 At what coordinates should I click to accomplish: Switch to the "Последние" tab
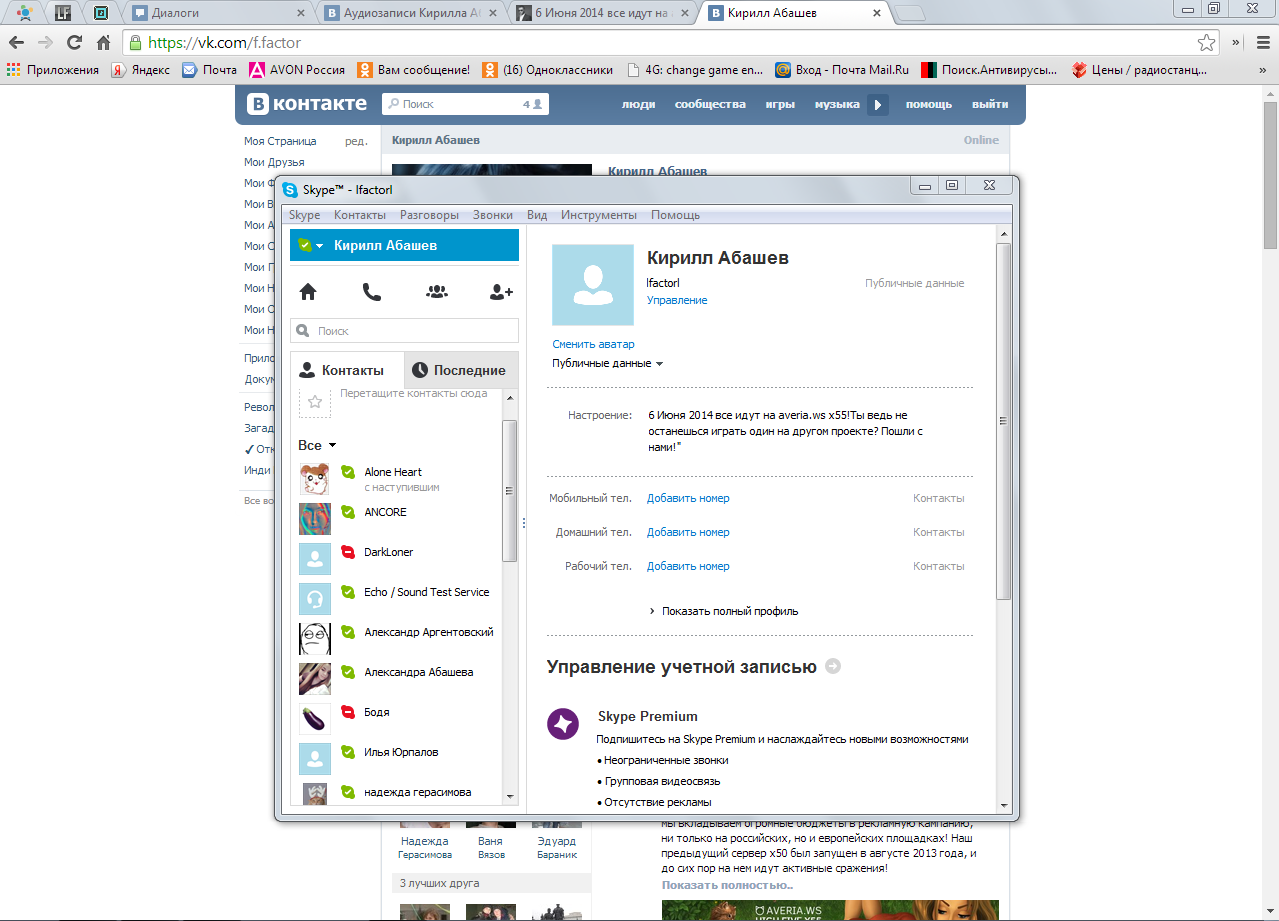pos(460,370)
